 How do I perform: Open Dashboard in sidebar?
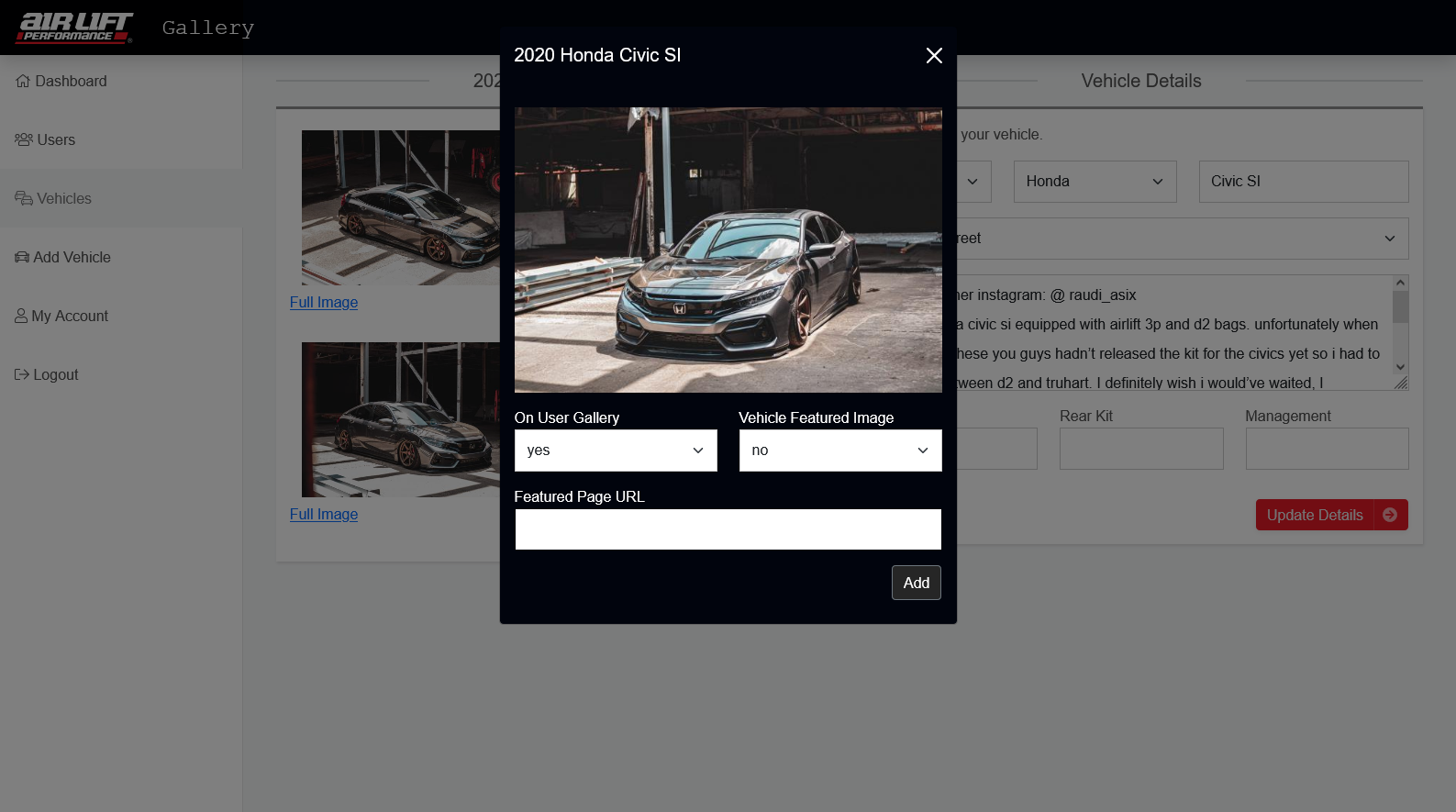pyautogui.click(x=121, y=81)
